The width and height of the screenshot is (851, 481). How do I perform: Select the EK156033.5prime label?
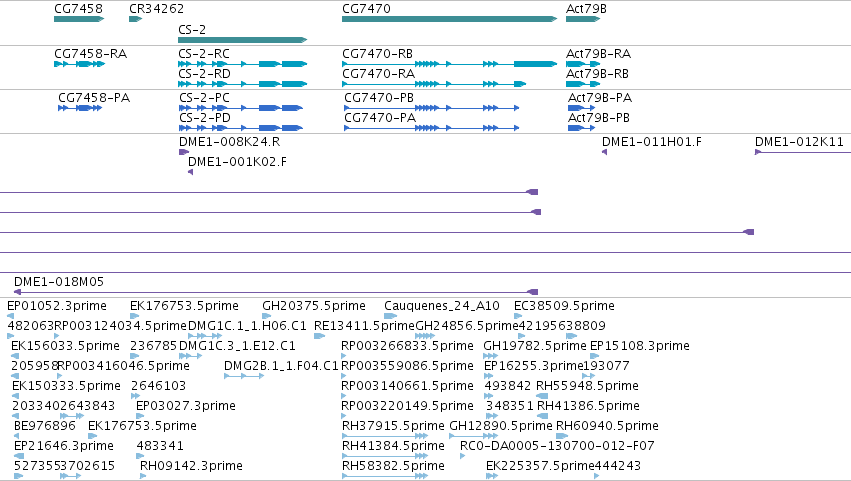(x=65, y=346)
